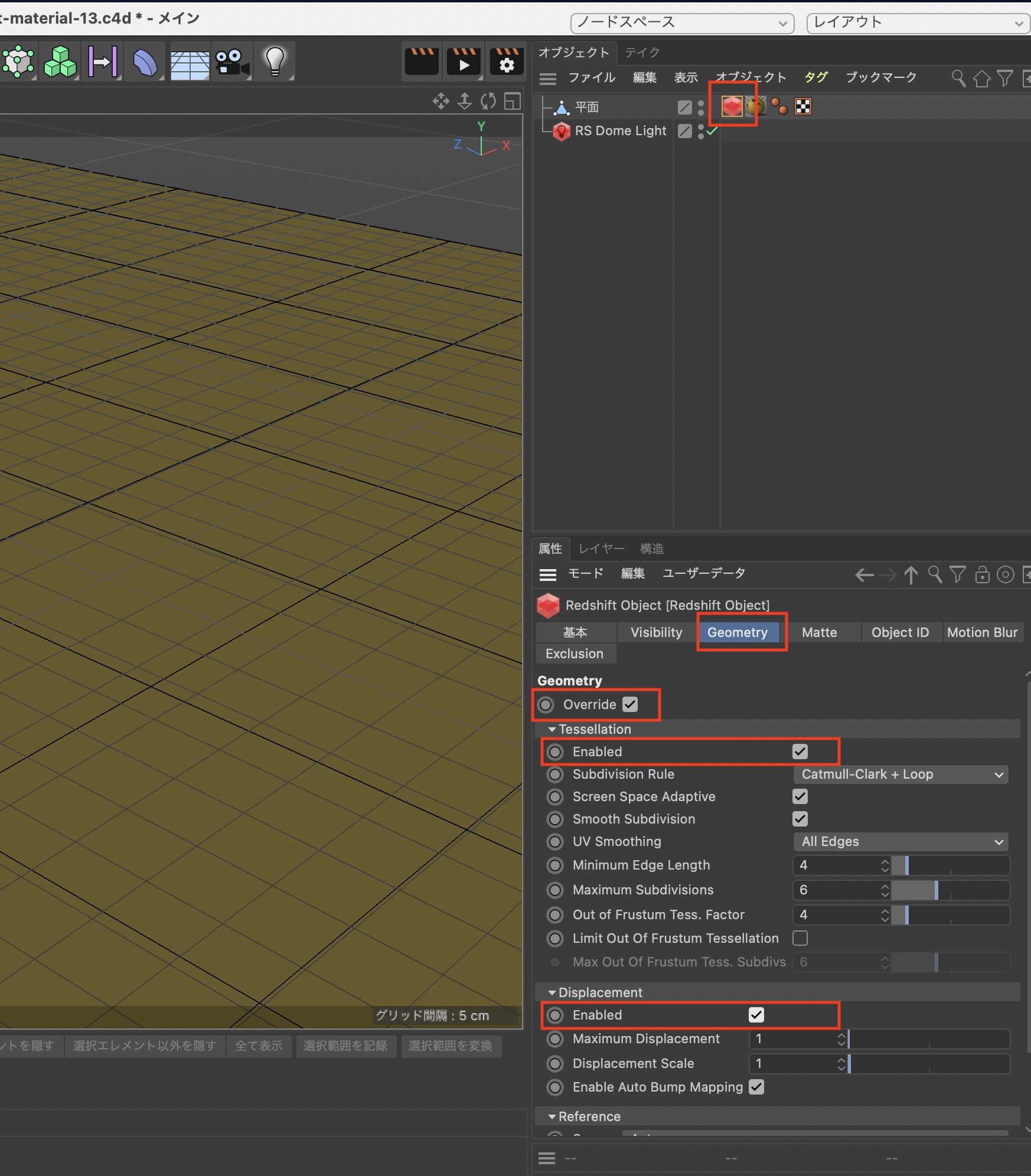Viewport: 1031px width, 1176px height.
Task: Enable Limit Out Of Frustum Tessellation
Action: coord(800,938)
